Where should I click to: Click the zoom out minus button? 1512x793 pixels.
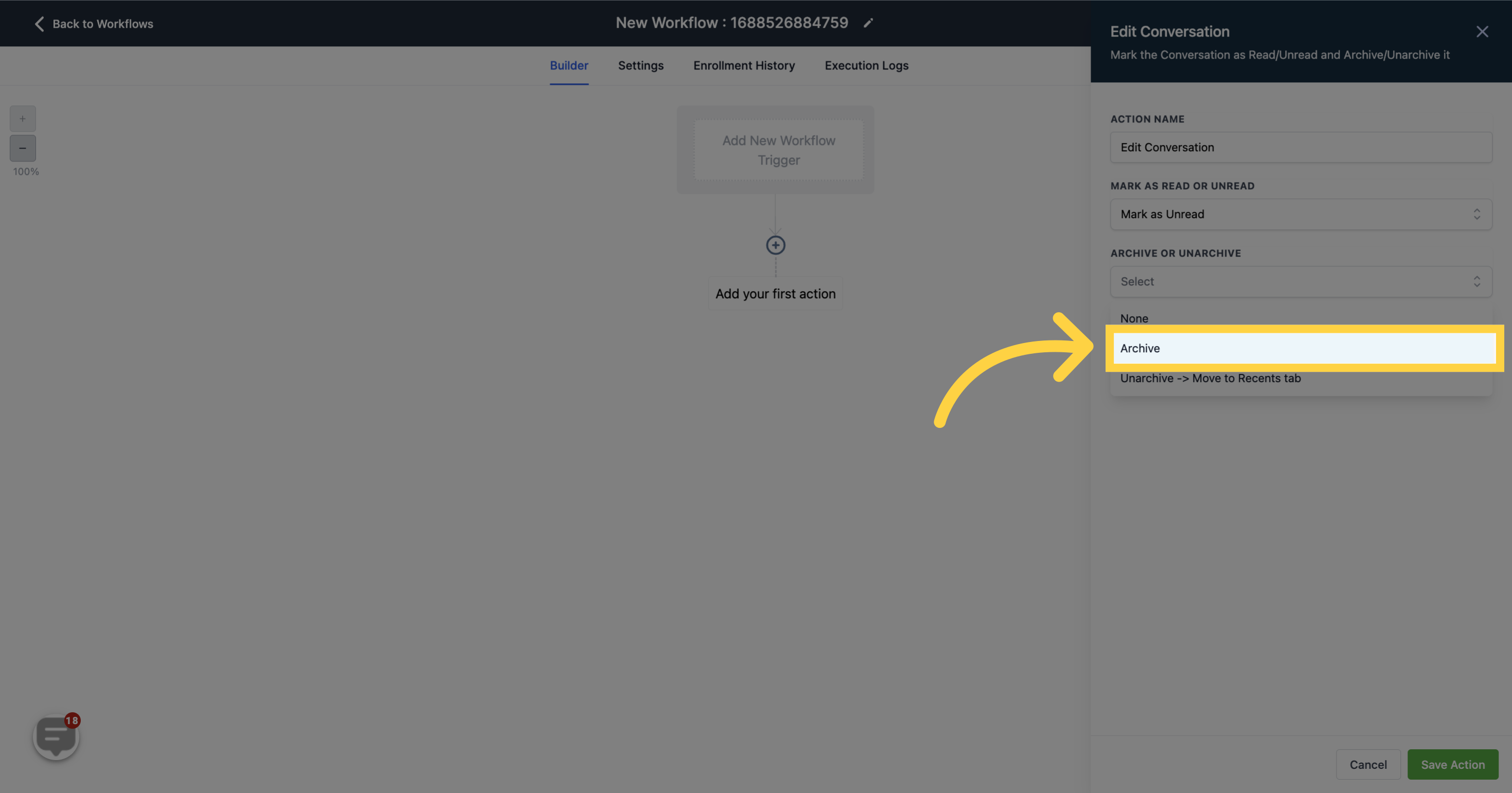(23, 148)
